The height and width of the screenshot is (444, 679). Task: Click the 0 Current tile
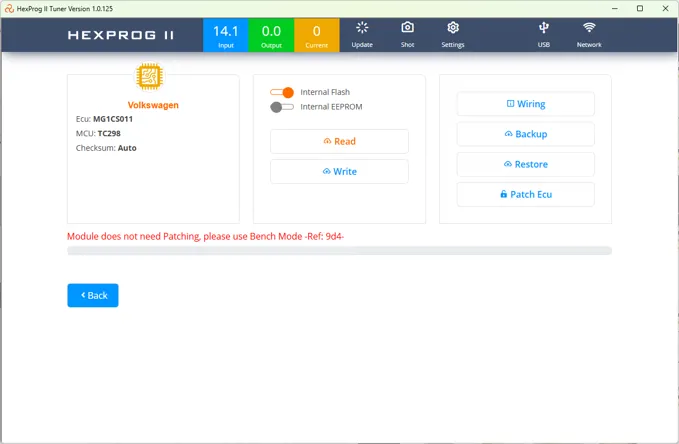(x=317, y=35)
